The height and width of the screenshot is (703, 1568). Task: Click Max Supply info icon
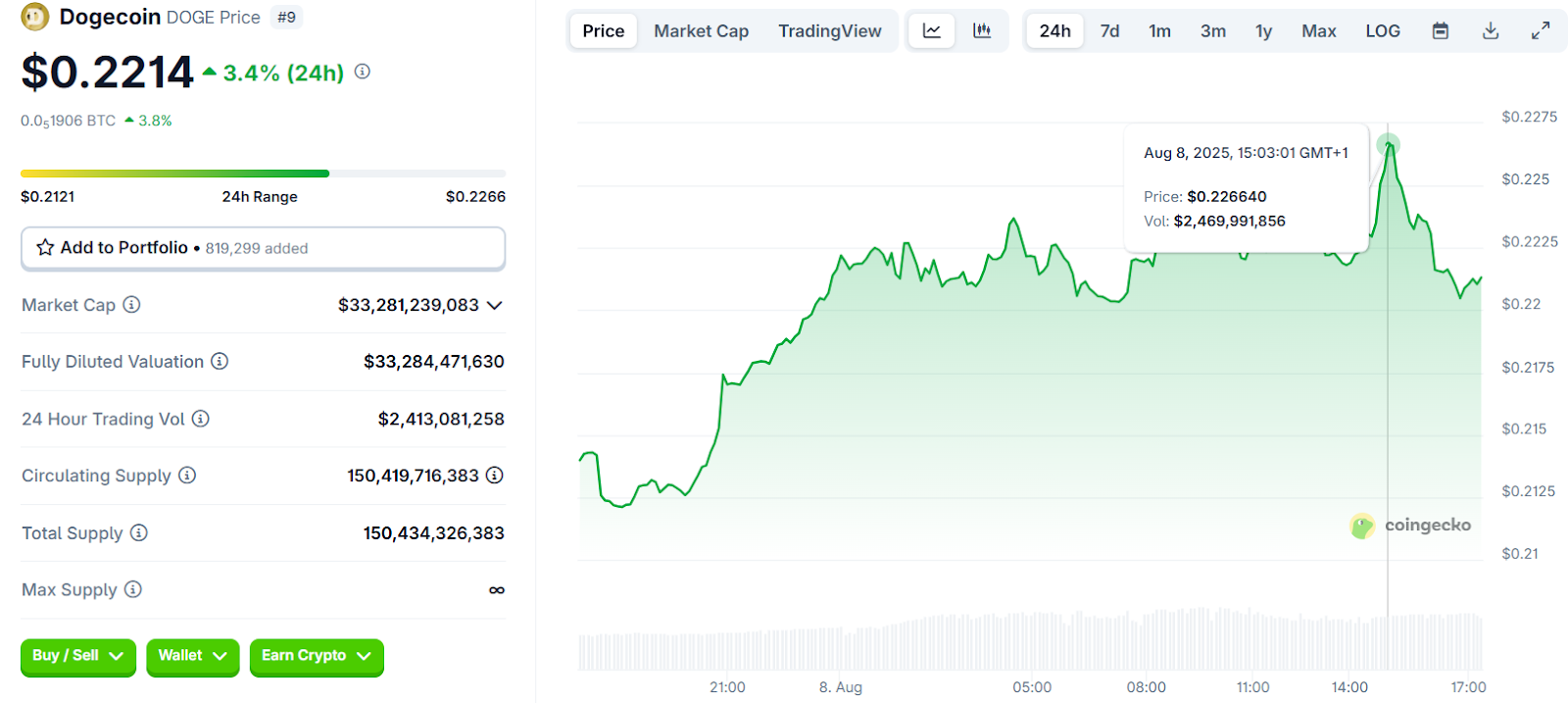click(133, 589)
